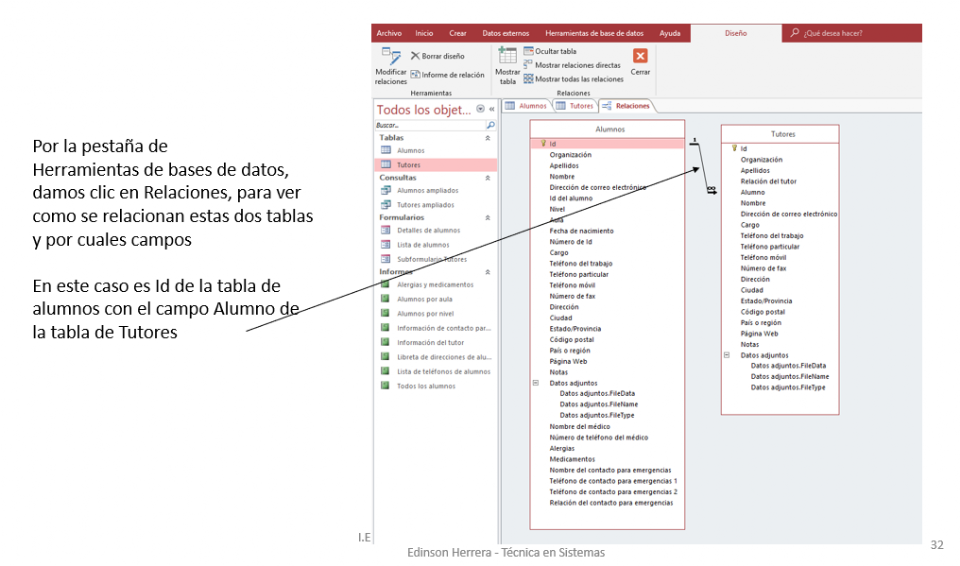Switch to the Alumnos document tab

click(x=527, y=105)
